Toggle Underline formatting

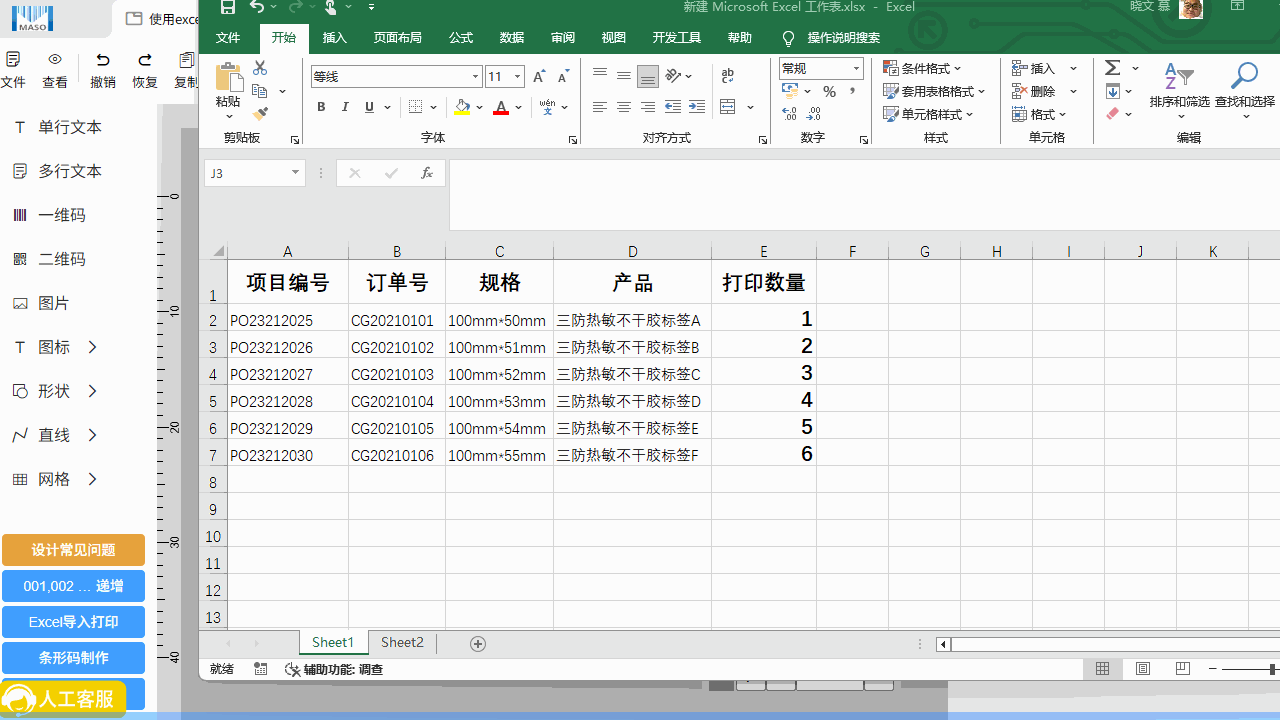coord(370,107)
